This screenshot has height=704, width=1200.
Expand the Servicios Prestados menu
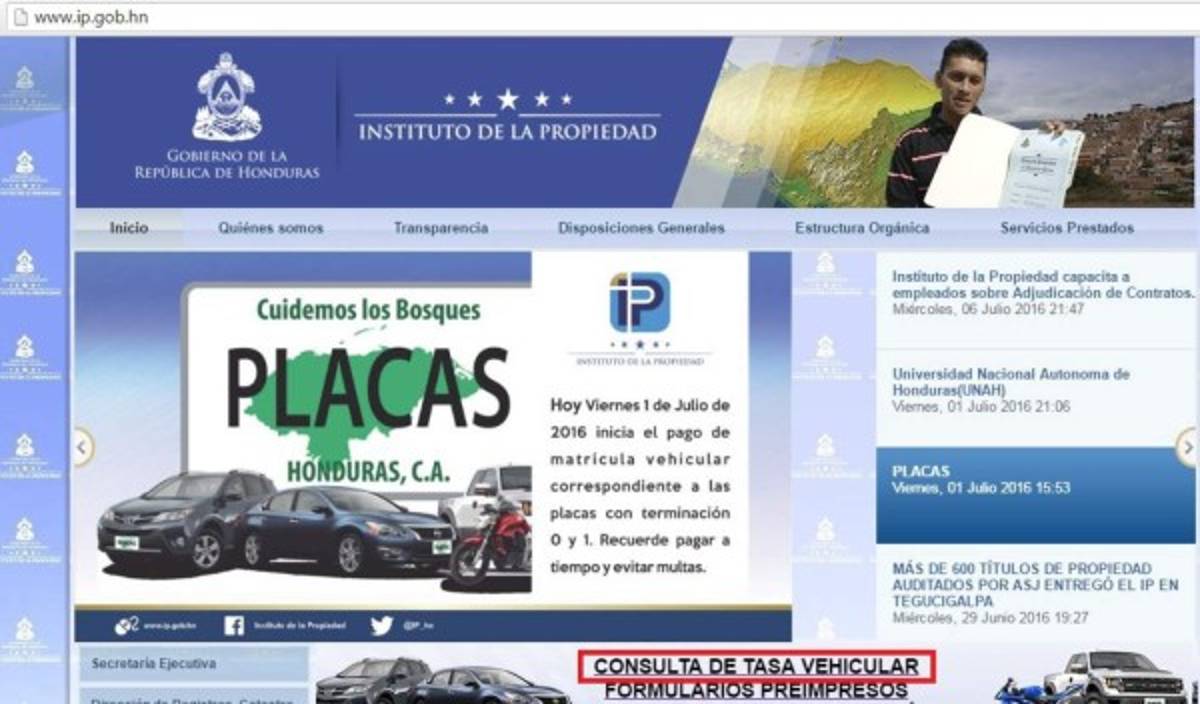tap(1067, 228)
